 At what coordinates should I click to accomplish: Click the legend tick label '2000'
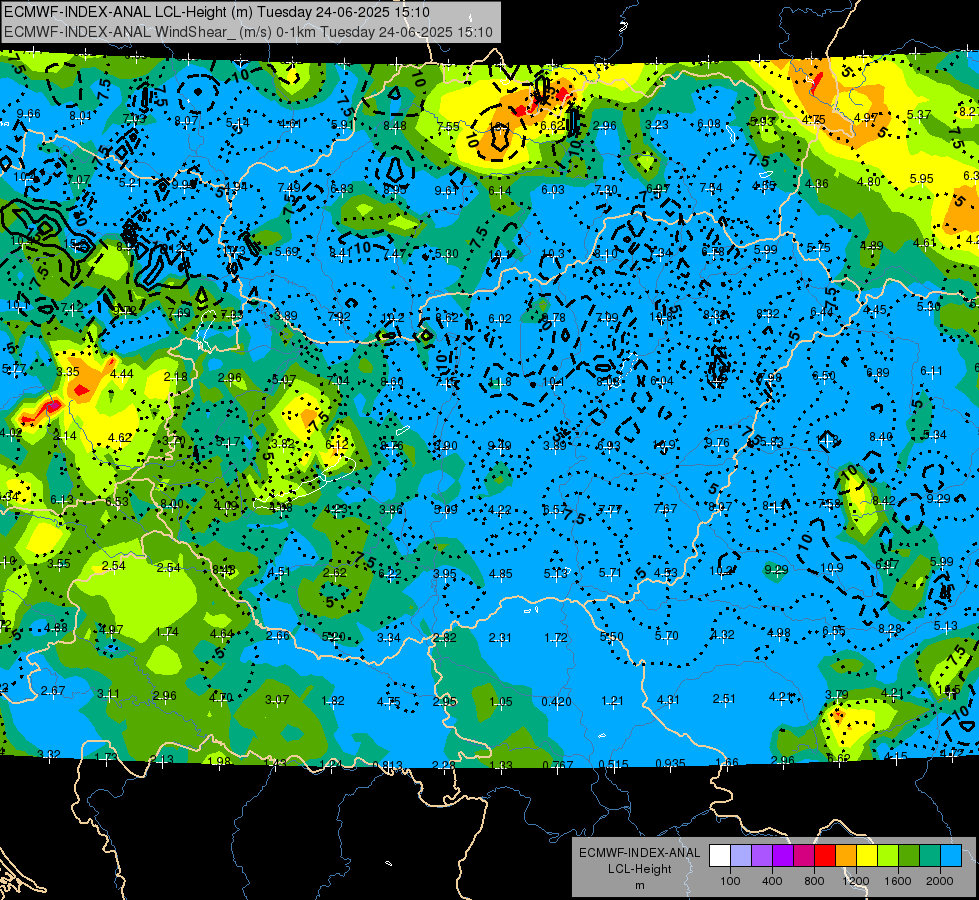point(939,881)
